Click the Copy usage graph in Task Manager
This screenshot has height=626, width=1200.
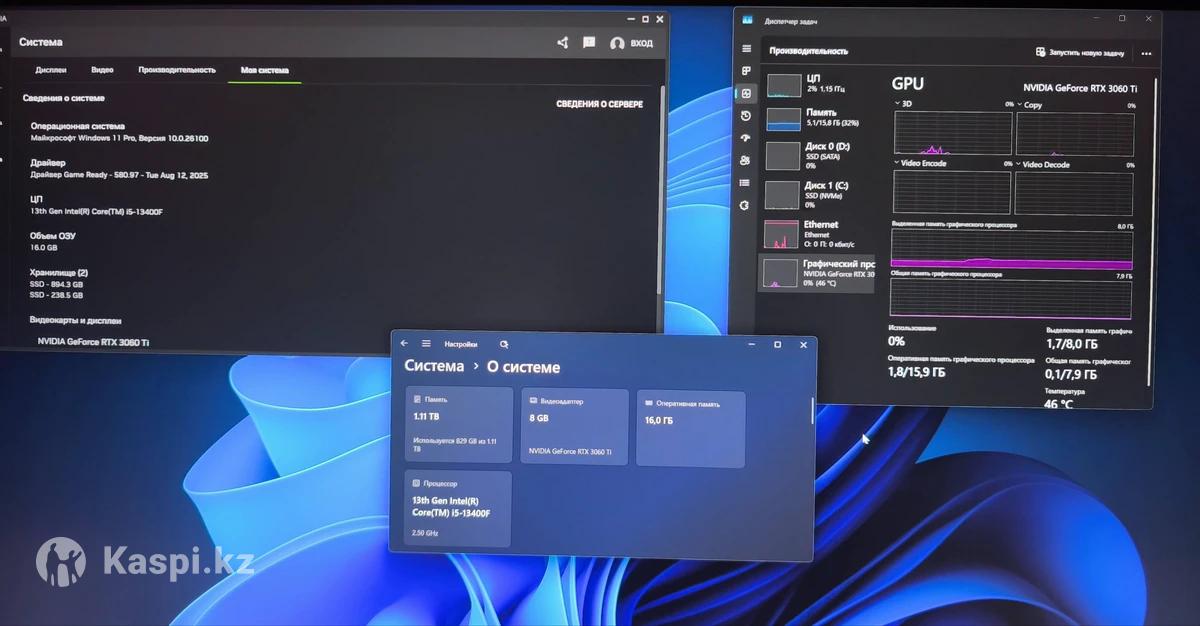click(1076, 133)
